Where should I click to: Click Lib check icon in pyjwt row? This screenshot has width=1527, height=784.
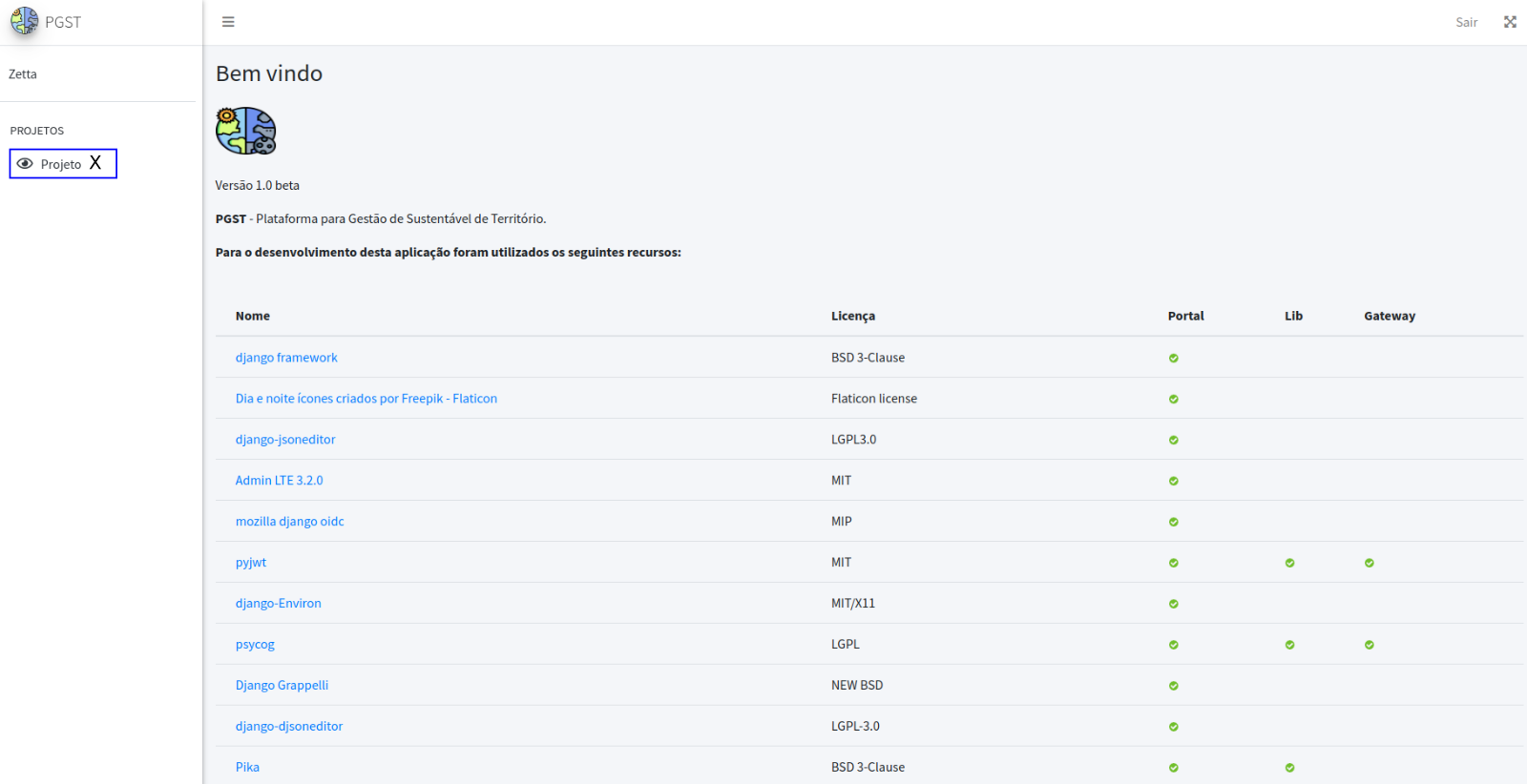click(1289, 563)
